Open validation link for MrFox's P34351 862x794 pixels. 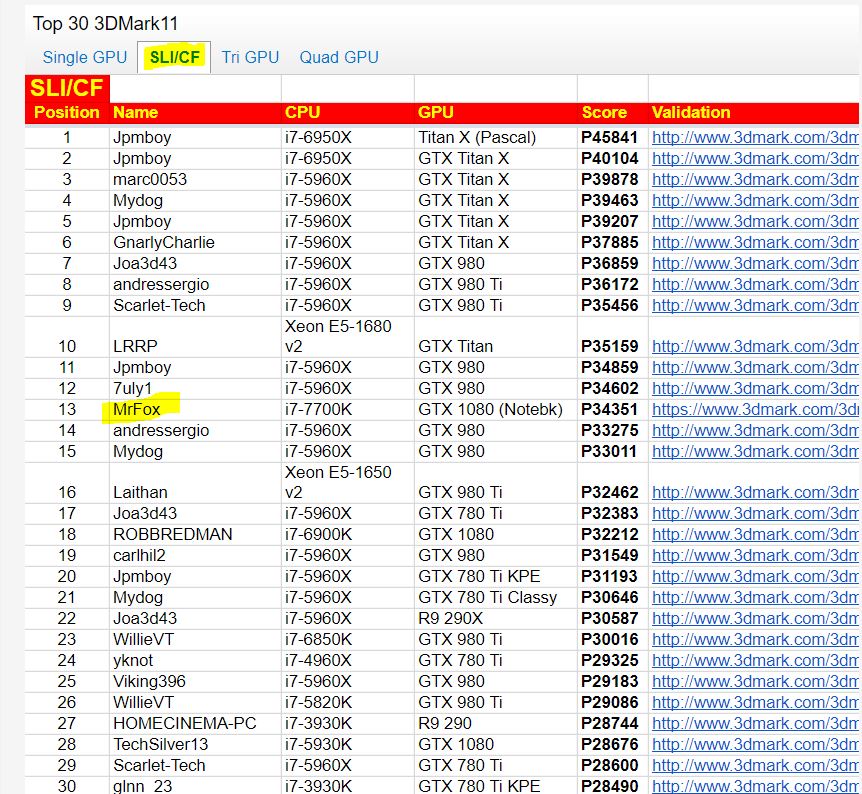click(755, 410)
